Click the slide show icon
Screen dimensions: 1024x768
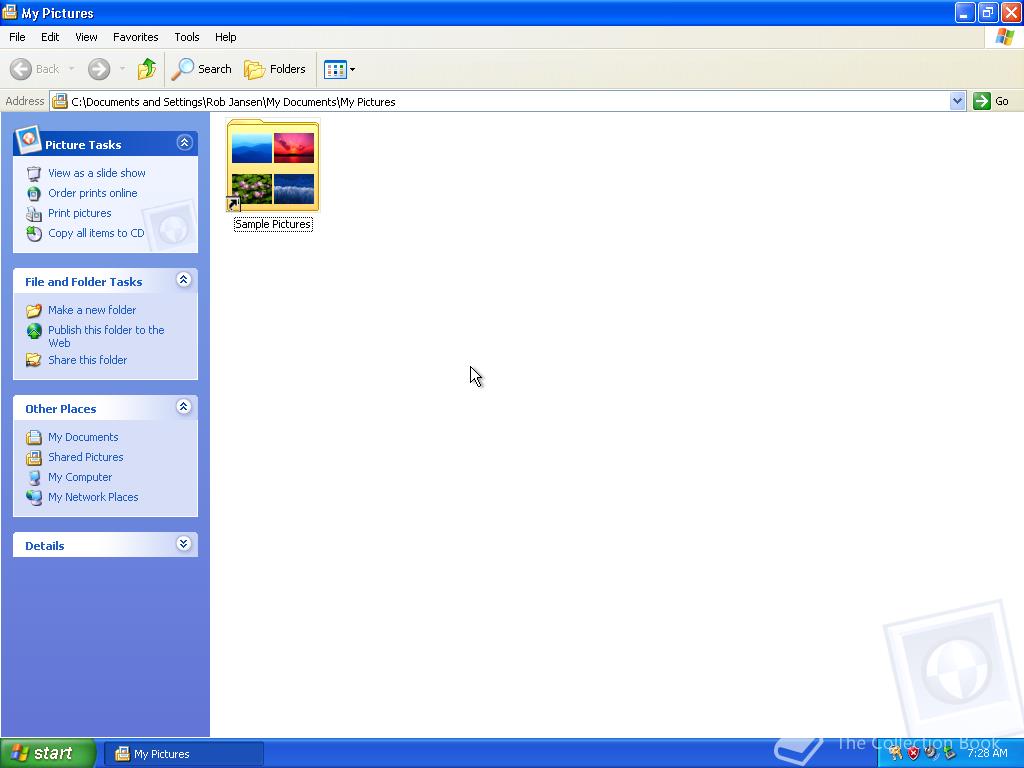click(x=34, y=174)
